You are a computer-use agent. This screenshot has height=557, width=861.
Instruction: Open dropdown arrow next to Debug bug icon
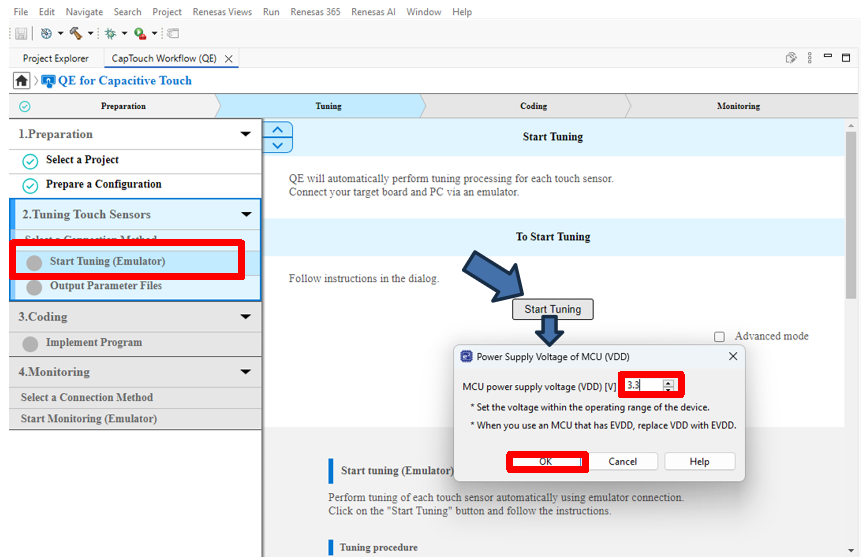(124, 34)
